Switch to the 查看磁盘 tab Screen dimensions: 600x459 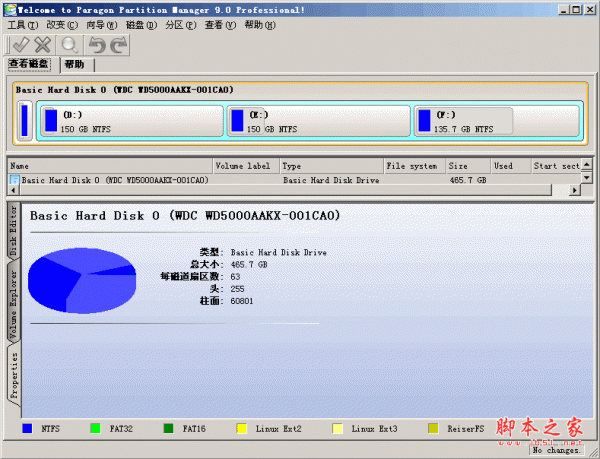tap(29, 64)
